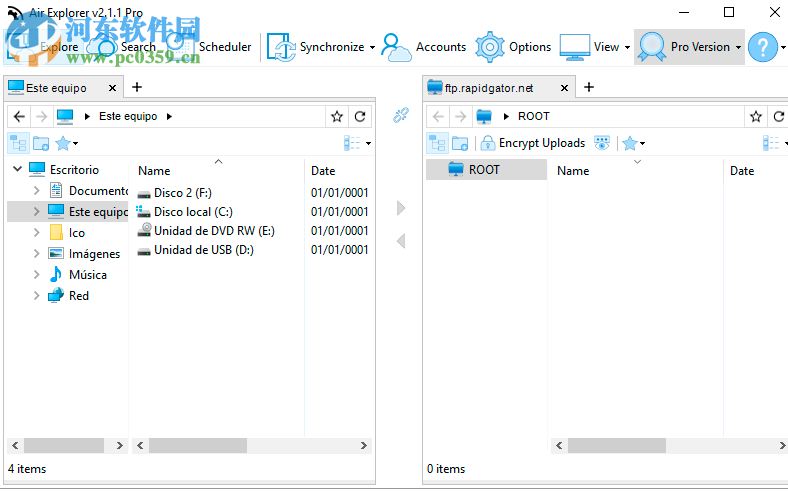Copy selection to left pane arrow
This screenshot has width=788, height=491.
(401, 241)
